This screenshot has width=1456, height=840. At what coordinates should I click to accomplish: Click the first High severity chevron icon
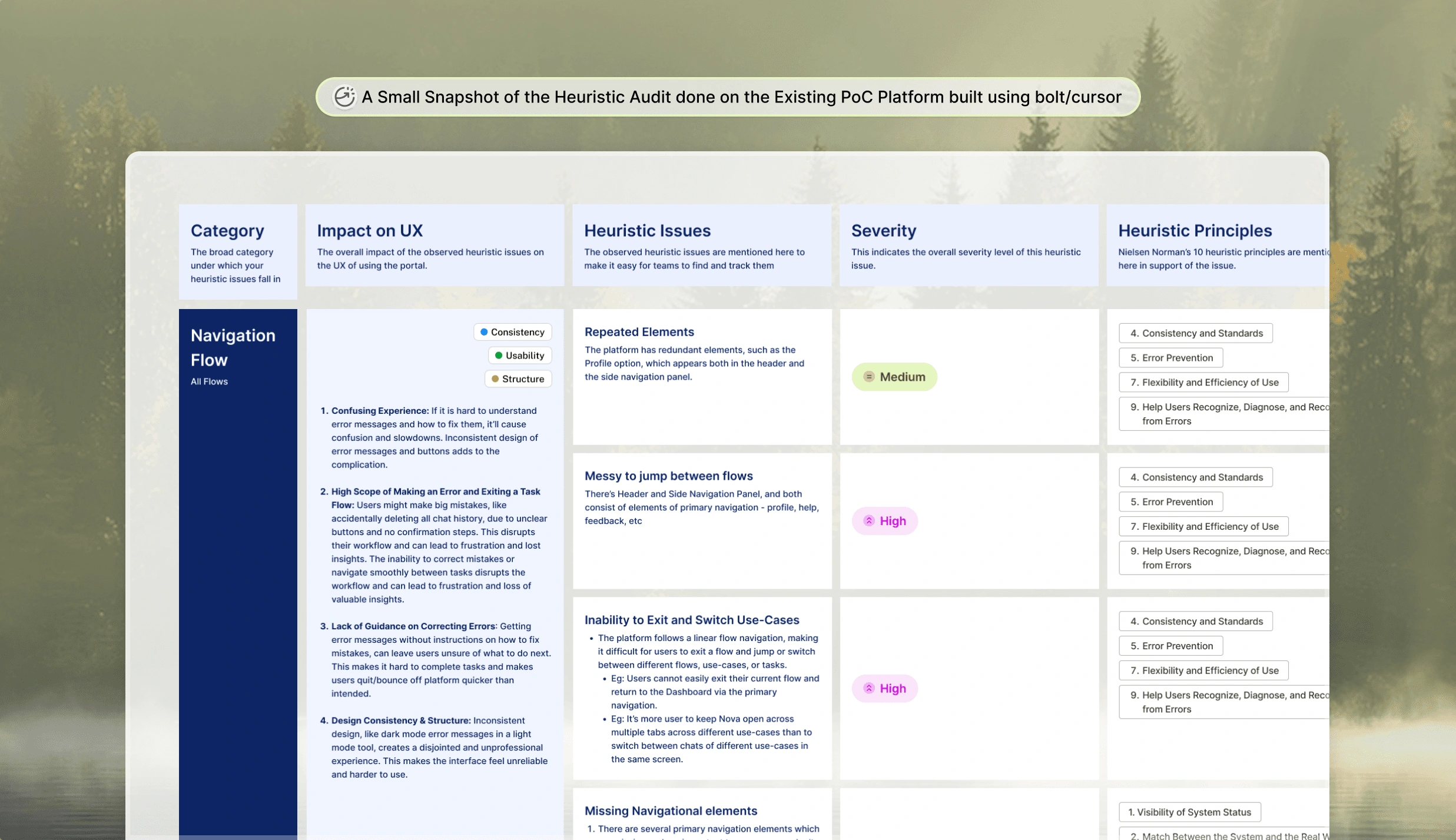click(868, 521)
